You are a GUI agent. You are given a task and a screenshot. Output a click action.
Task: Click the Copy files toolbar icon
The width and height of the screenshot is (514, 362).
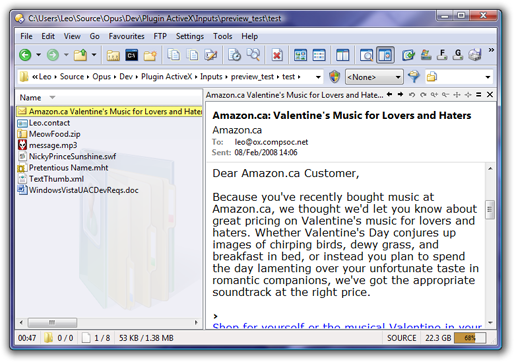[x=173, y=55]
